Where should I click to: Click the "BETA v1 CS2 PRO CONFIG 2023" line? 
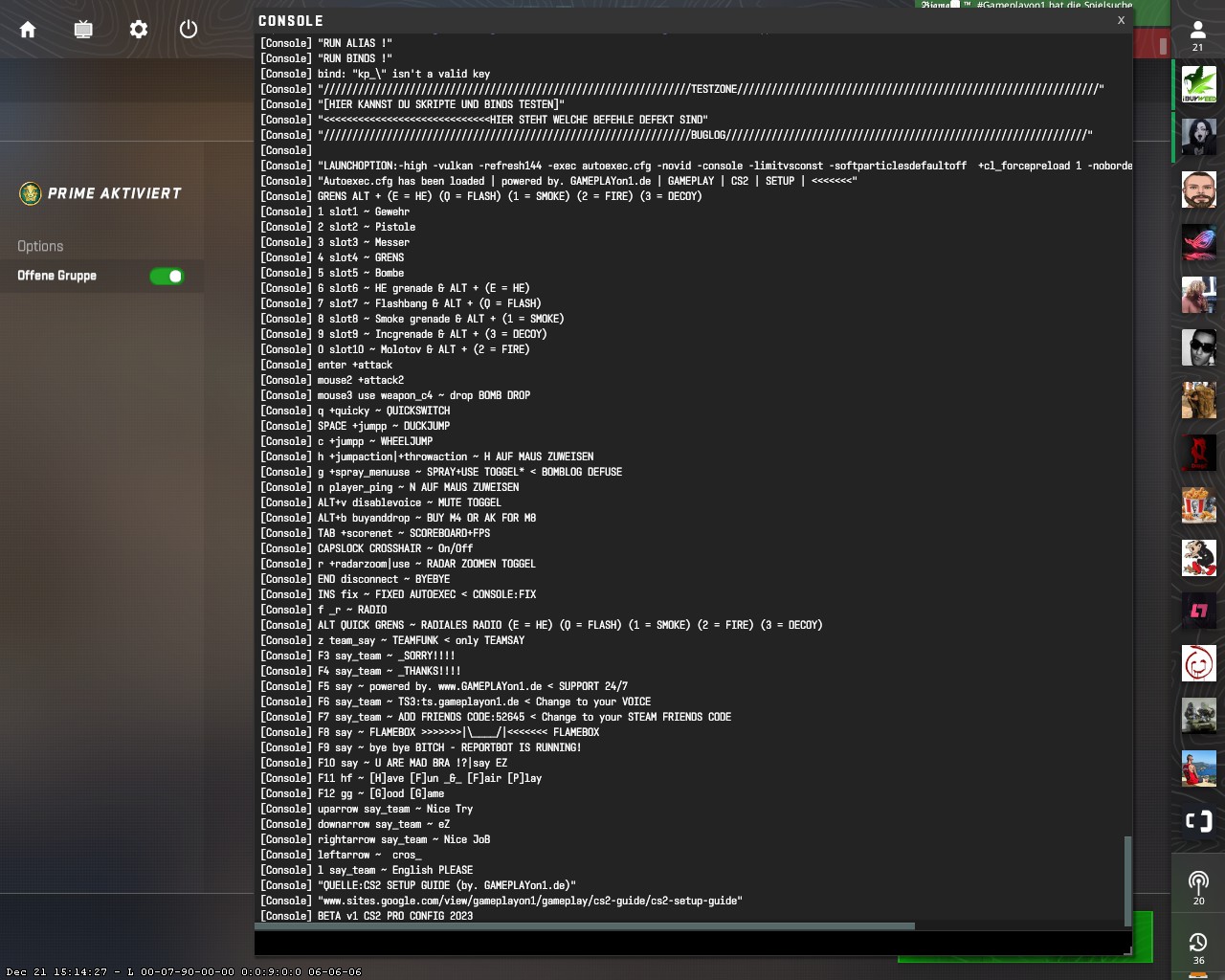point(367,916)
